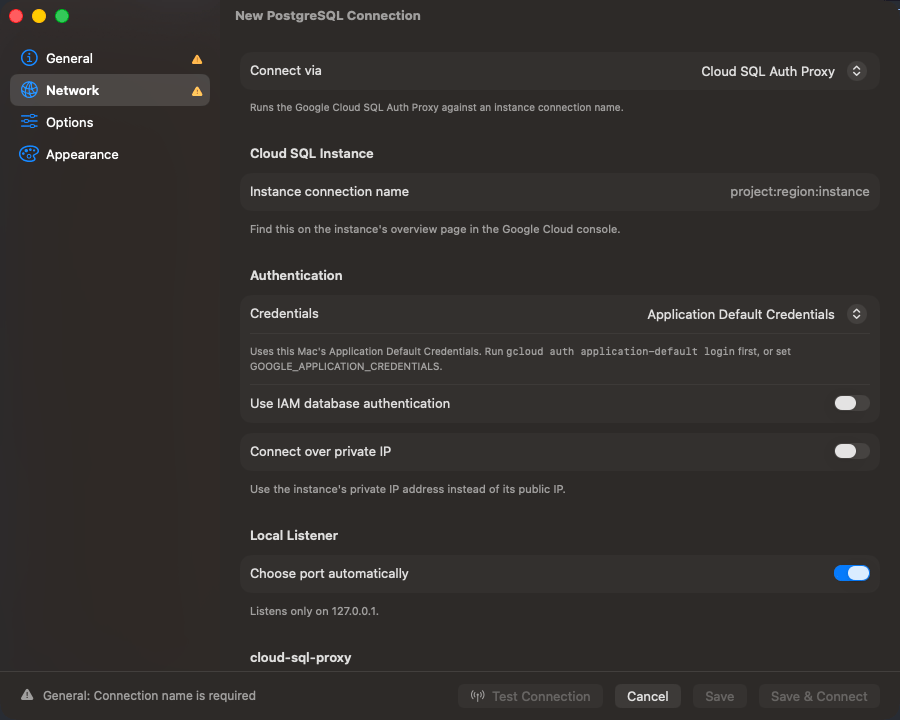This screenshot has height=720, width=900.
Task: Switch to the Options section
Action: (x=110, y=122)
